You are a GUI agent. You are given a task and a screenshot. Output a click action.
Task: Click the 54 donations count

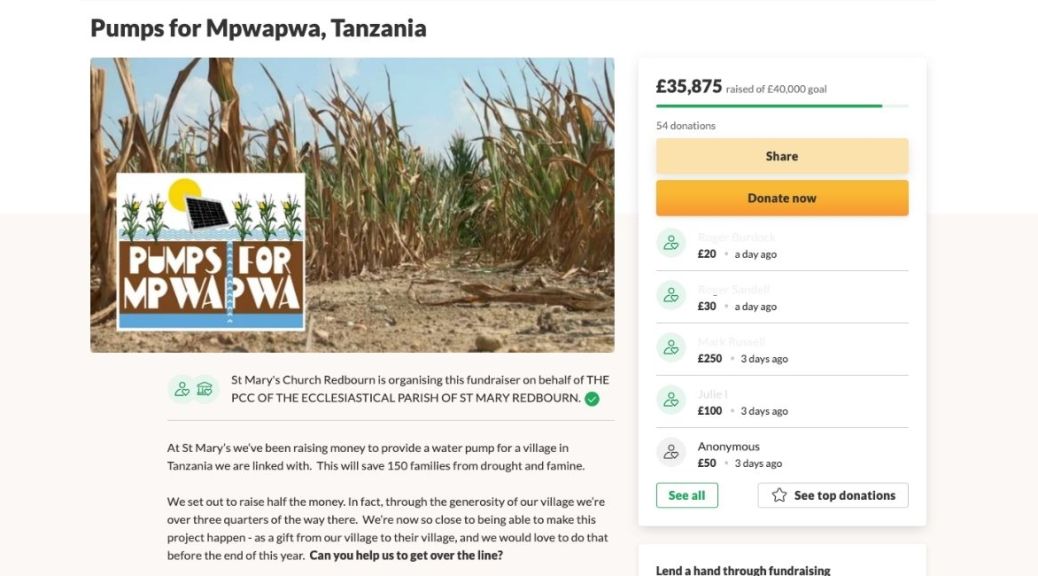pyautogui.click(x=685, y=126)
